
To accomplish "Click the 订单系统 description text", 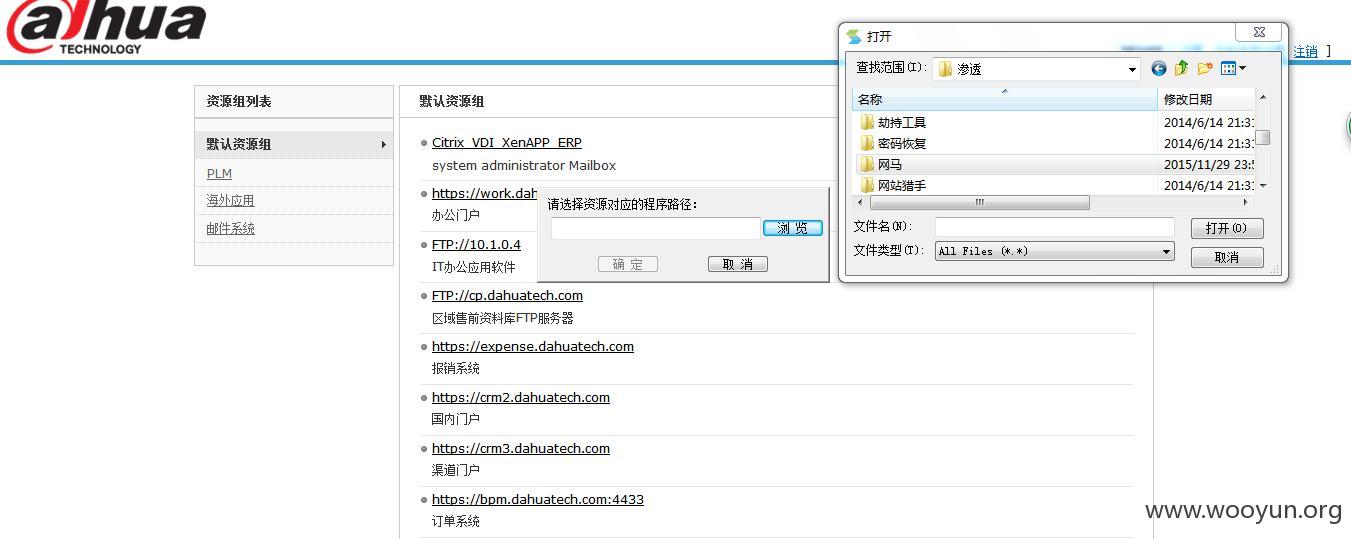I will [x=456, y=521].
